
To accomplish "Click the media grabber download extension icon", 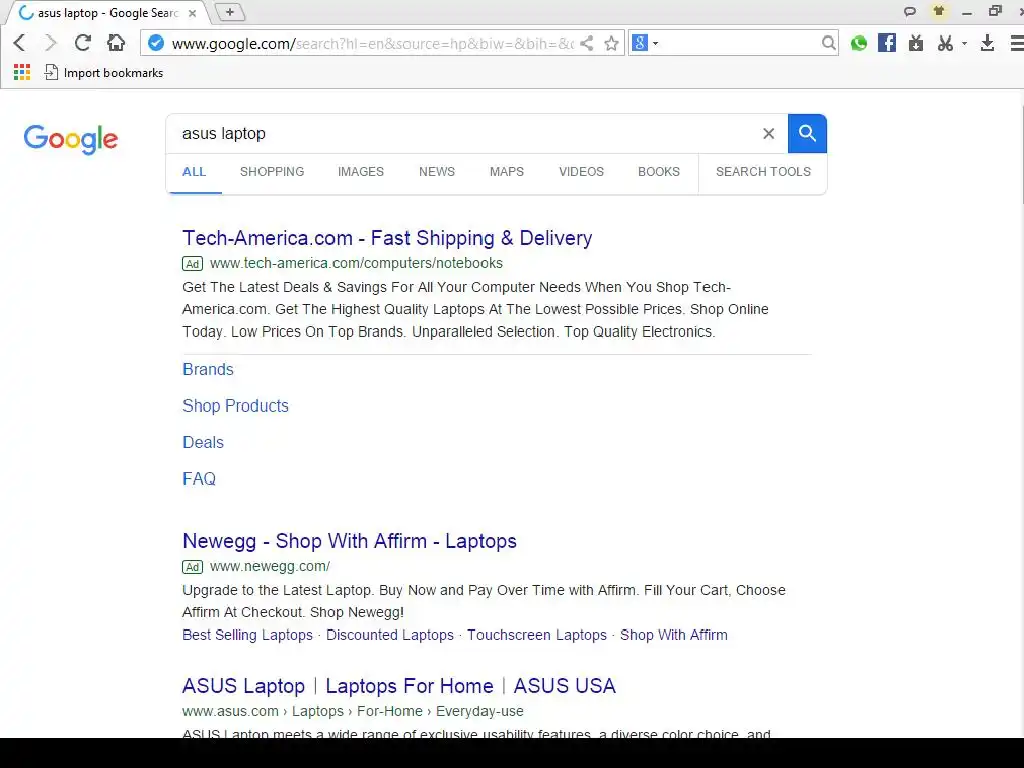I will tap(916, 43).
